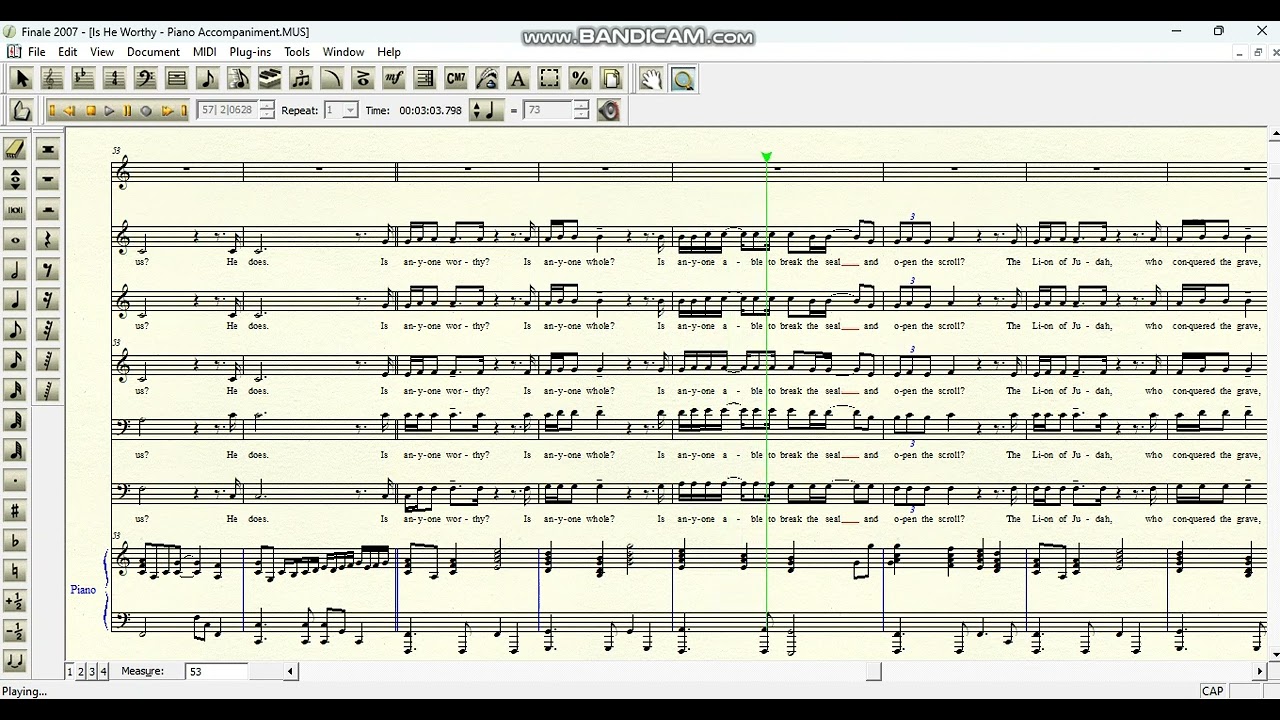Viewport: 1280px width, 720px height.
Task: Rewind playback to beginning
Action: (x=52, y=111)
